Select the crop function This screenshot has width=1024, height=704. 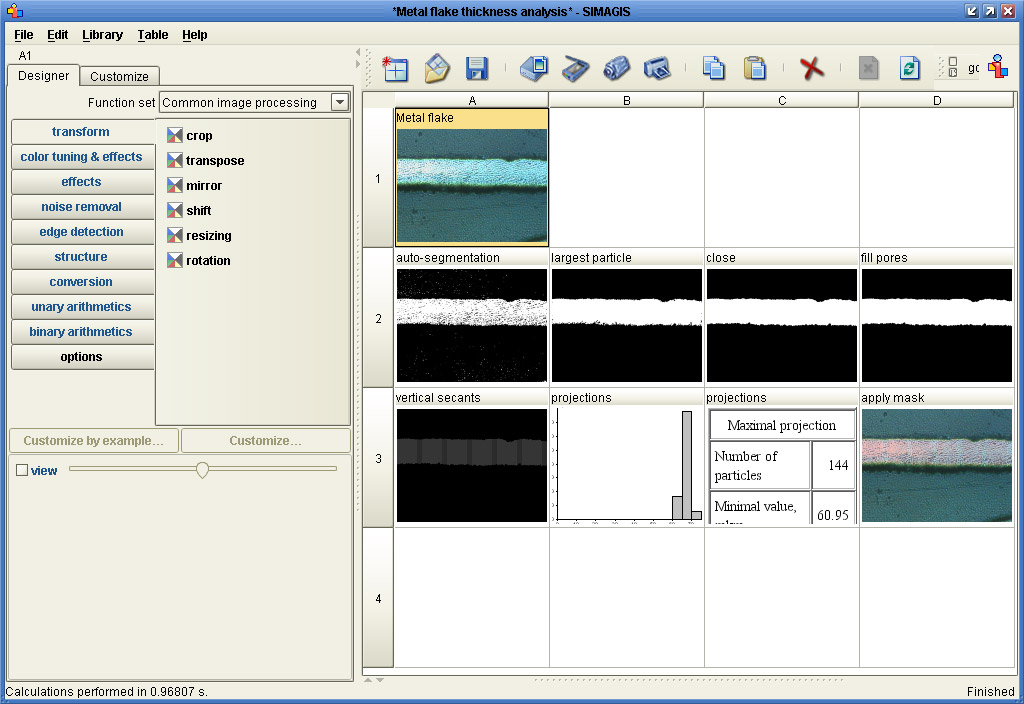pyautogui.click(x=199, y=136)
